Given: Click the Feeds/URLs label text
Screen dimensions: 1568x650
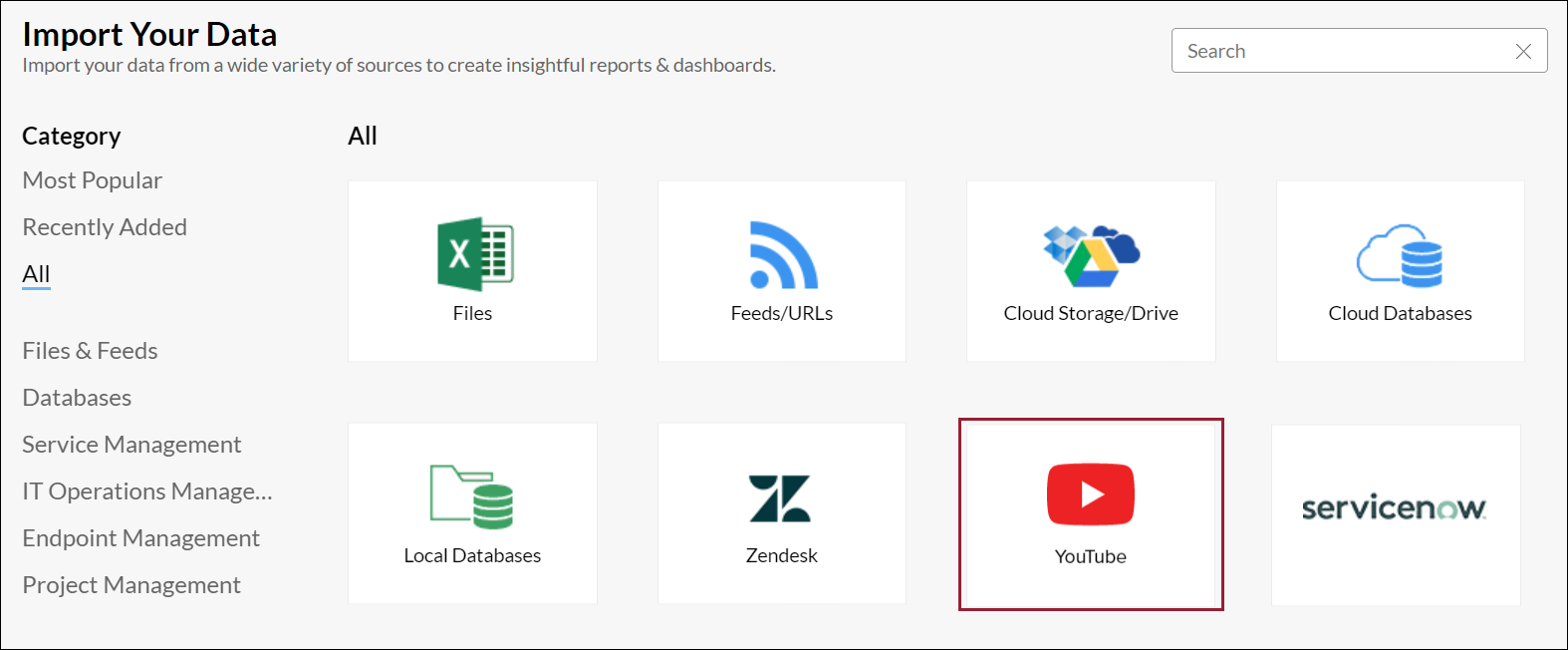Looking at the screenshot, I should tap(782, 313).
